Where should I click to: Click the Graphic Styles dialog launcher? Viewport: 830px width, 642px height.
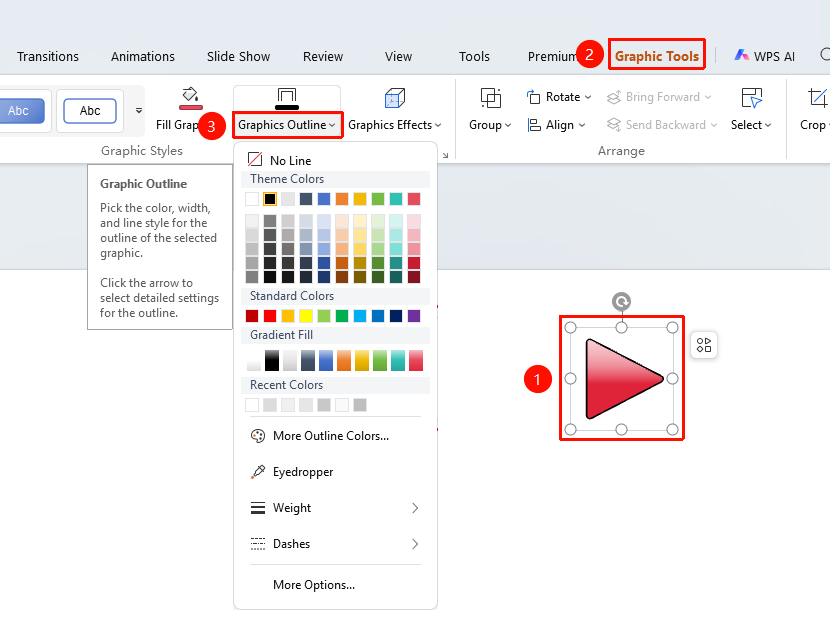[x=446, y=155]
